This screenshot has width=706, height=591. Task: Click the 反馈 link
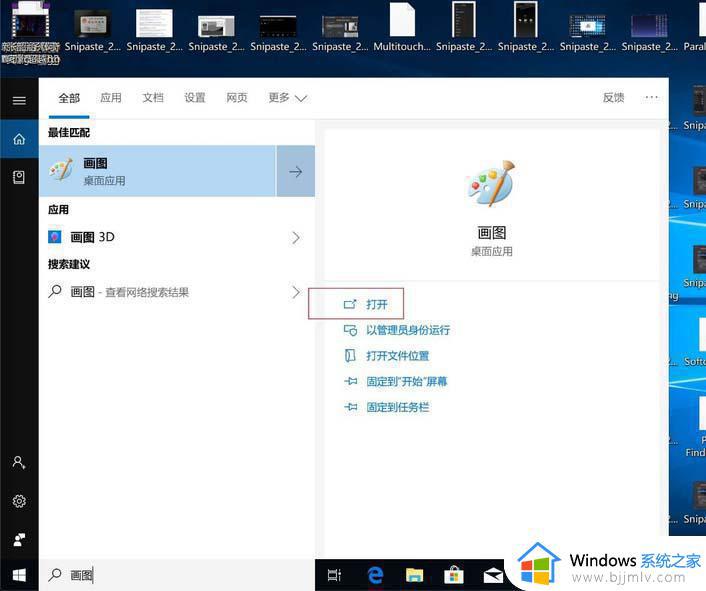tap(614, 98)
